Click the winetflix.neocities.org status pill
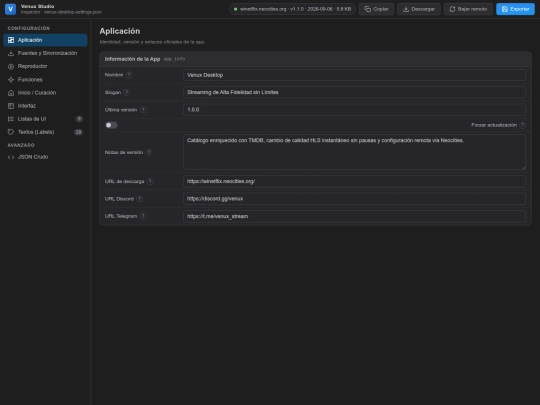The image size is (540, 405). pyautogui.click(x=292, y=9)
